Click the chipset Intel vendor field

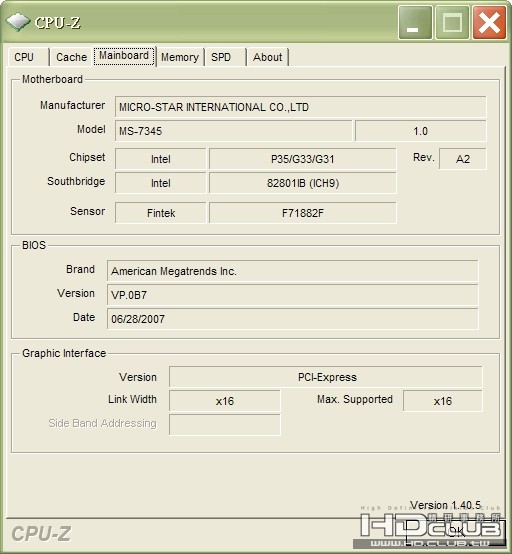point(160,159)
